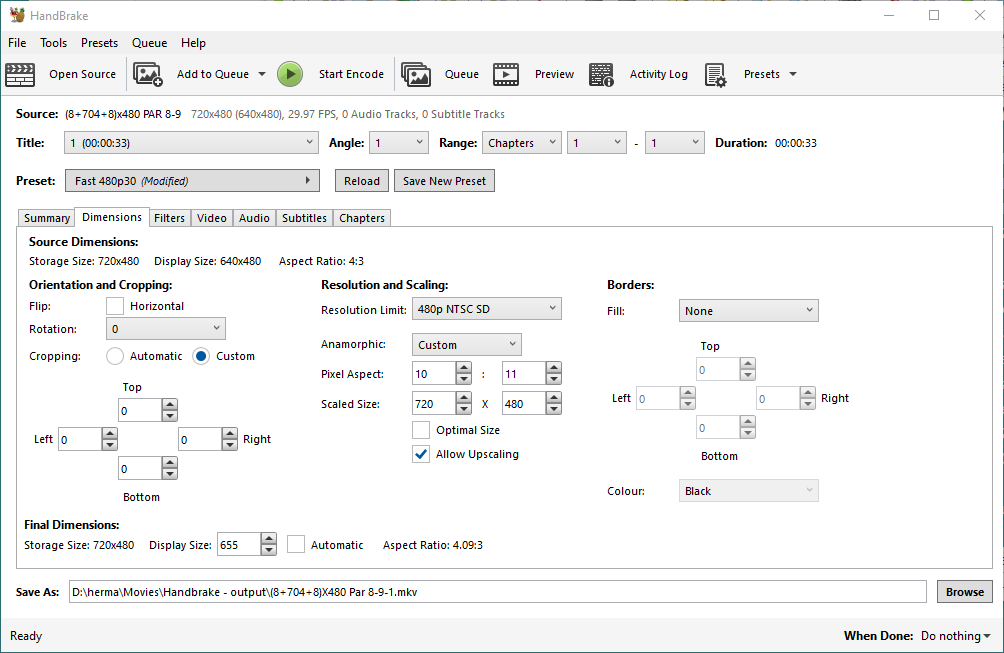Increase the Left crop value stepper
The width and height of the screenshot is (1004, 653).
pyautogui.click(x=109, y=433)
